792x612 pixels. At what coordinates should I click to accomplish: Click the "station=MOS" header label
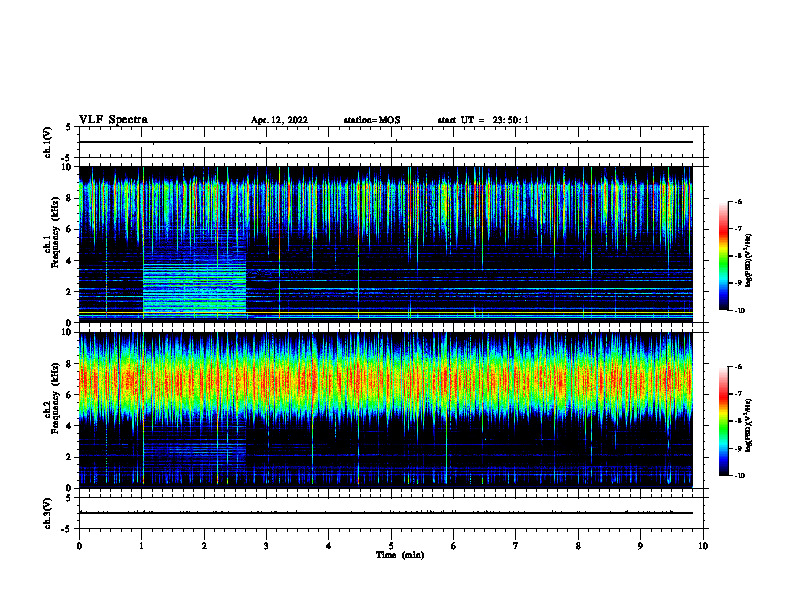[x=372, y=120]
